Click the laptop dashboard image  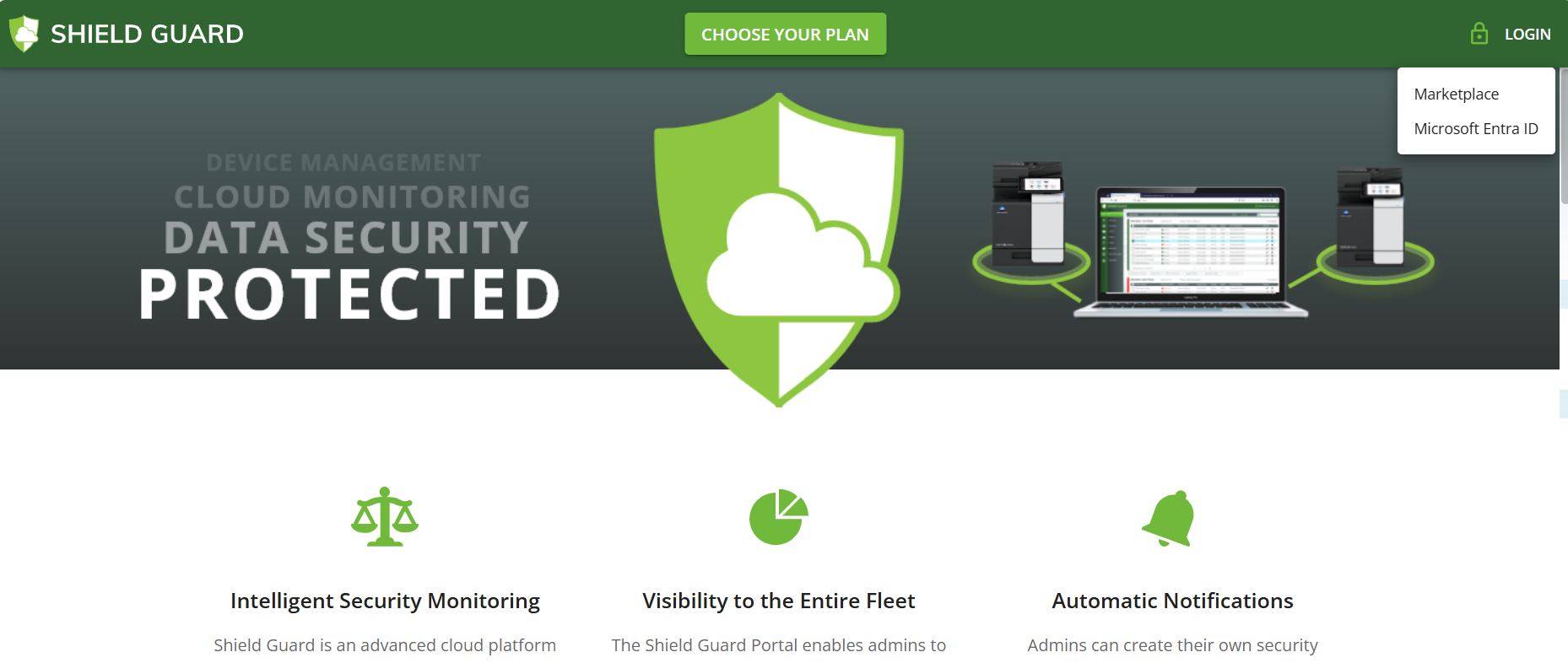pyautogui.click(x=1190, y=251)
